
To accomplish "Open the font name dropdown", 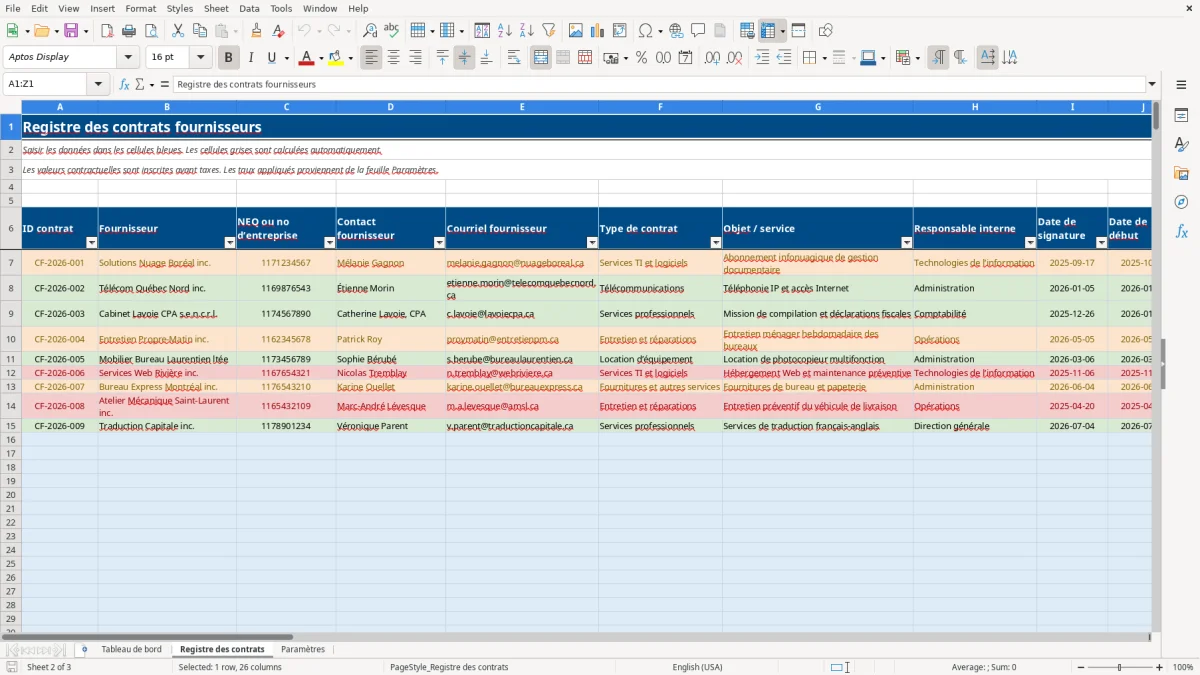I will tap(128, 58).
